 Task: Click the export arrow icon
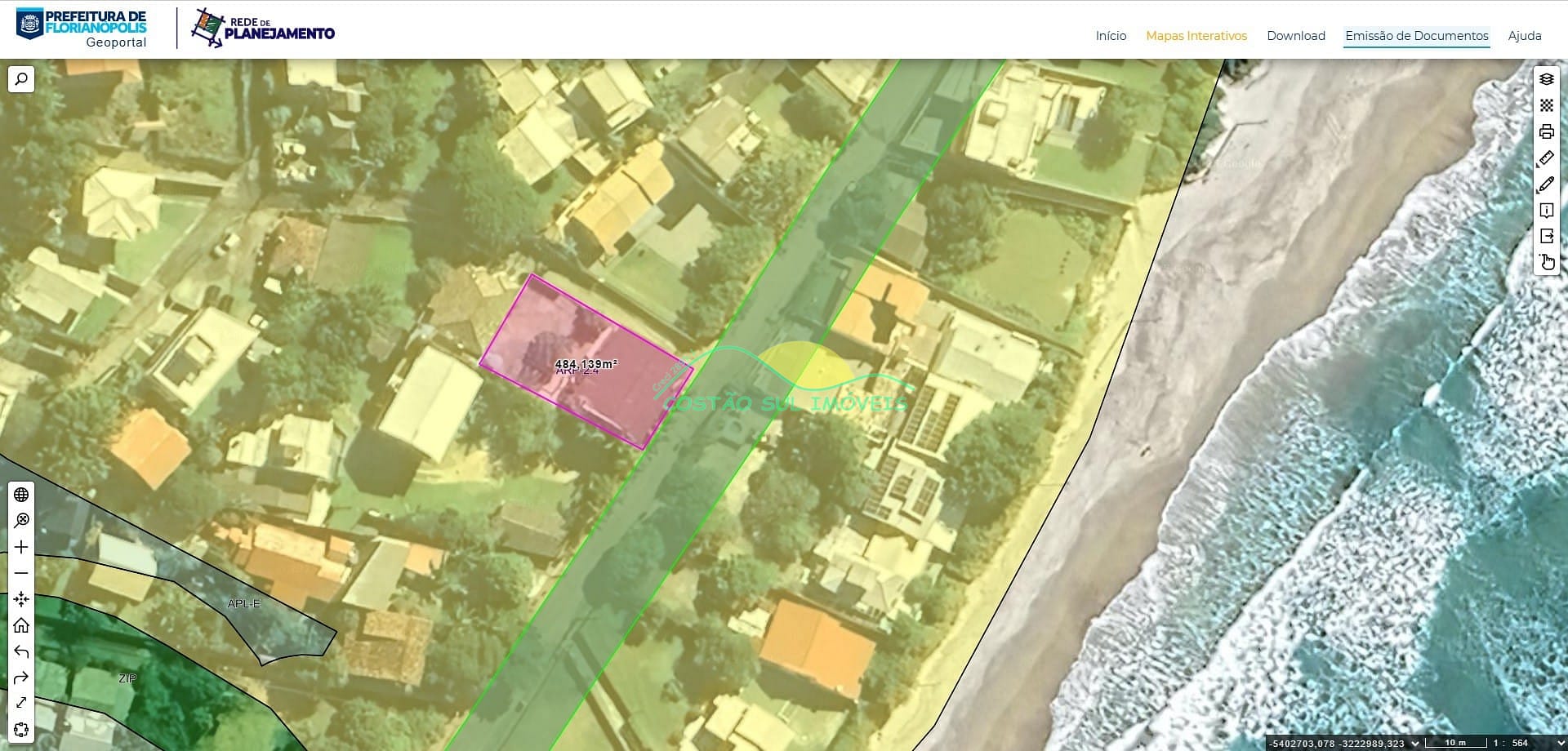(x=1546, y=236)
